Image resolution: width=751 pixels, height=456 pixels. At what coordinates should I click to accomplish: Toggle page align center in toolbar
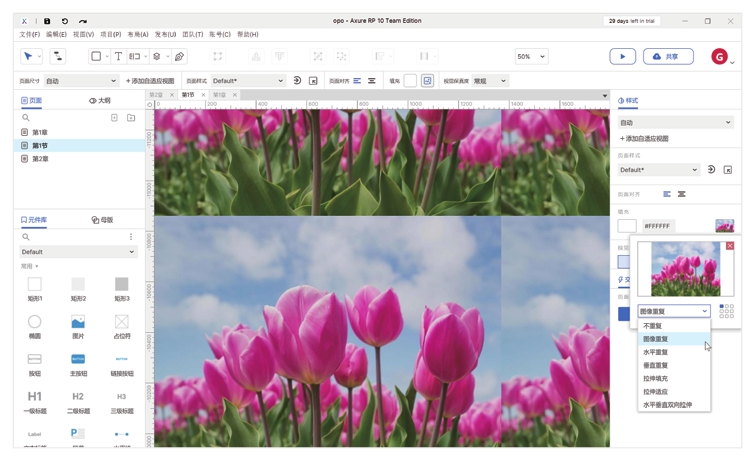pos(372,81)
